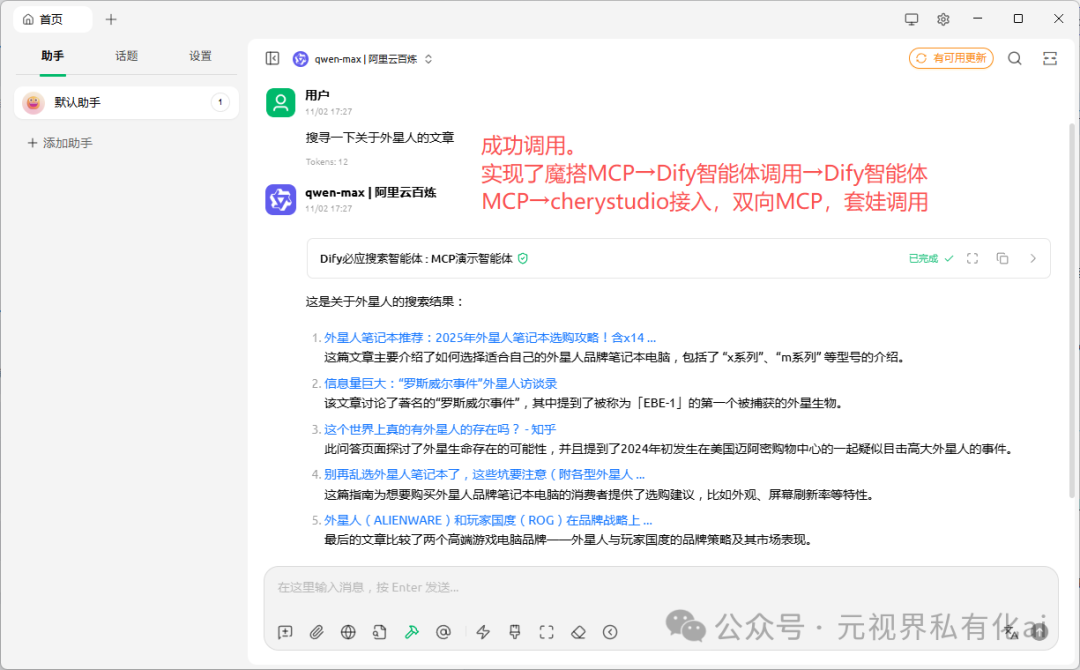Open the @ model mention selector
Screen dimensions: 1080x670
(443, 632)
